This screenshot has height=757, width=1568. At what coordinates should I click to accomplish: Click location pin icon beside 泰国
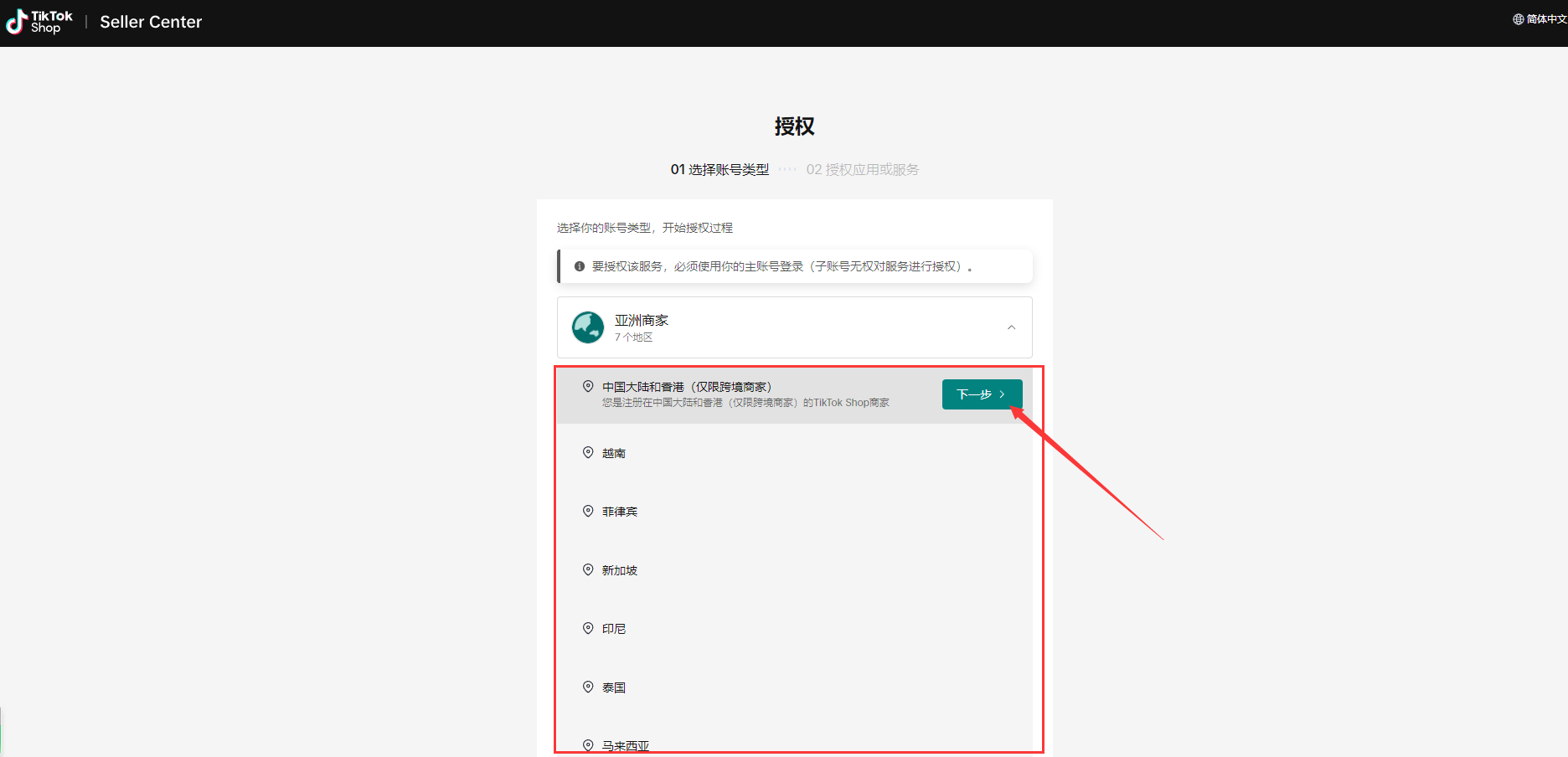coord(588,687)
